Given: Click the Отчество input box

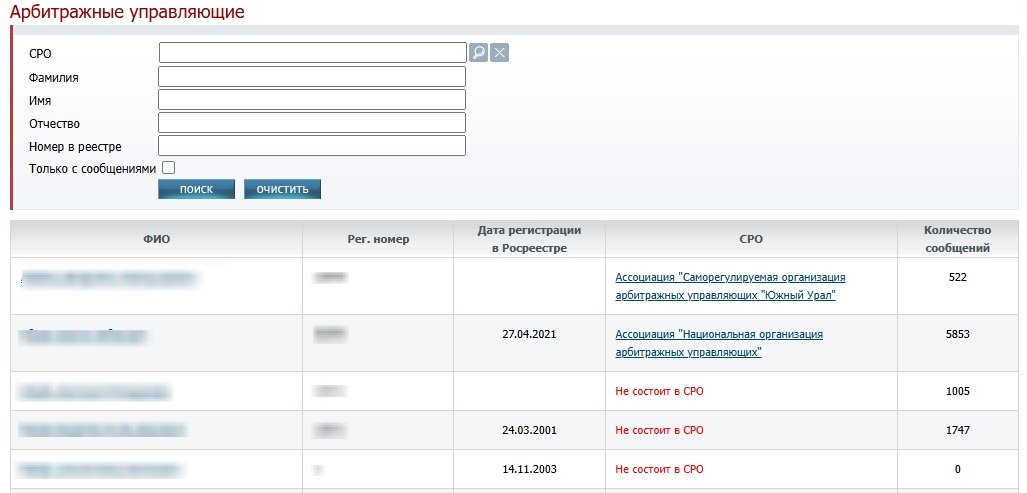Looking at the screenshot, I should tap(312, 123).
